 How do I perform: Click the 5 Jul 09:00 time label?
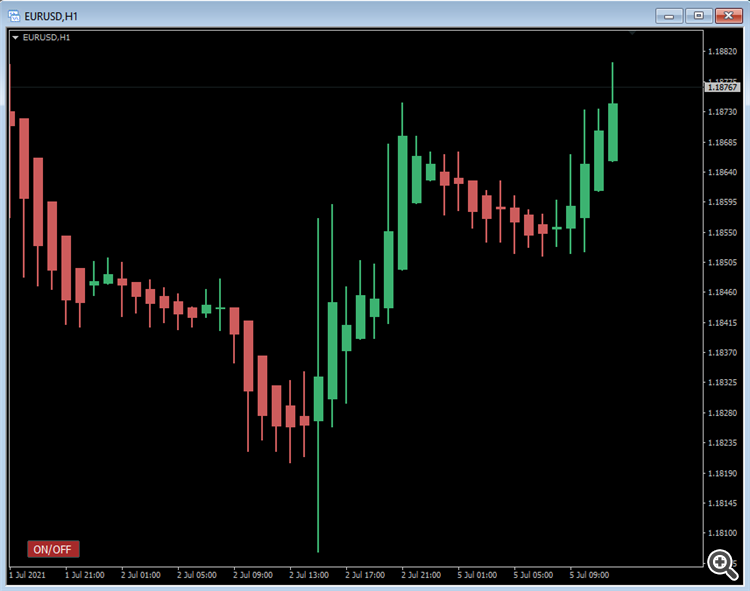[x=589, y=575]
